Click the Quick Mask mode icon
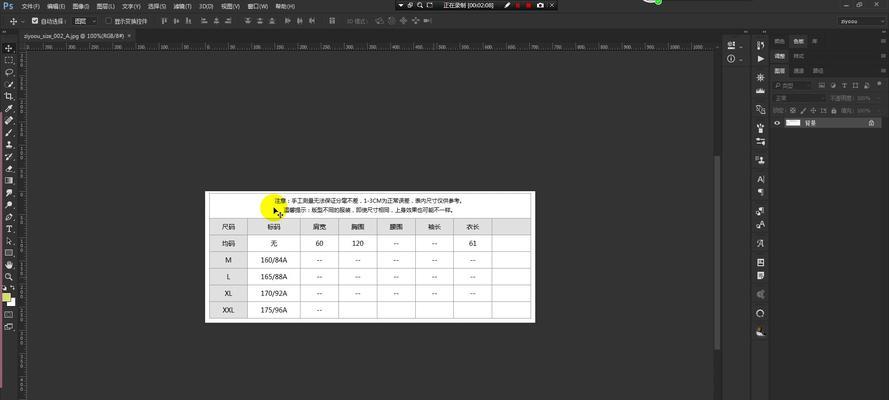Image resolution: width=889 pixels, height=400 pixels. pyautogui.click(x=9, y=314)
